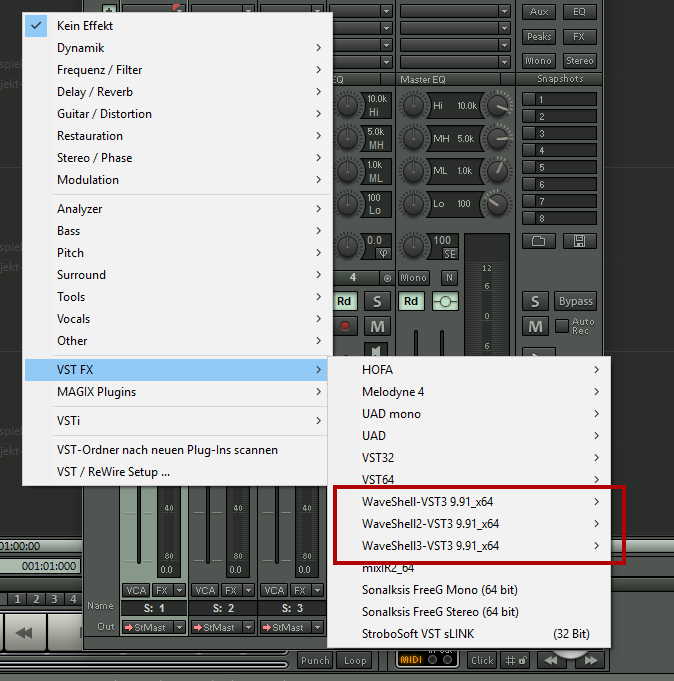Expand the WaveShell2-VST3 9.91_x64 submenu

coord(469,524)
